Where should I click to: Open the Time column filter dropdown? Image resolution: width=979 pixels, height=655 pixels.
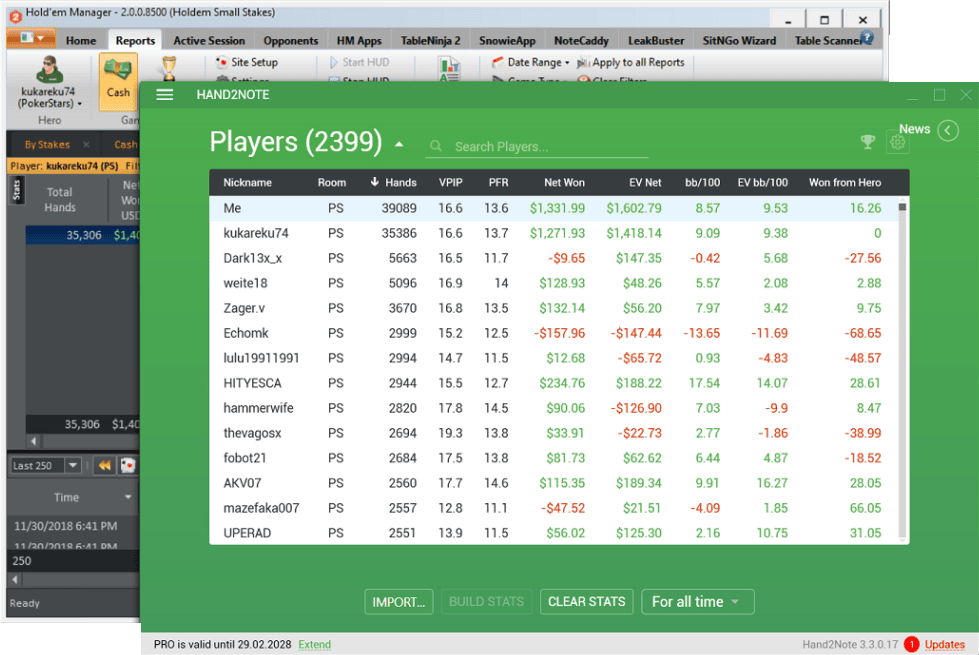coord(128,497)
